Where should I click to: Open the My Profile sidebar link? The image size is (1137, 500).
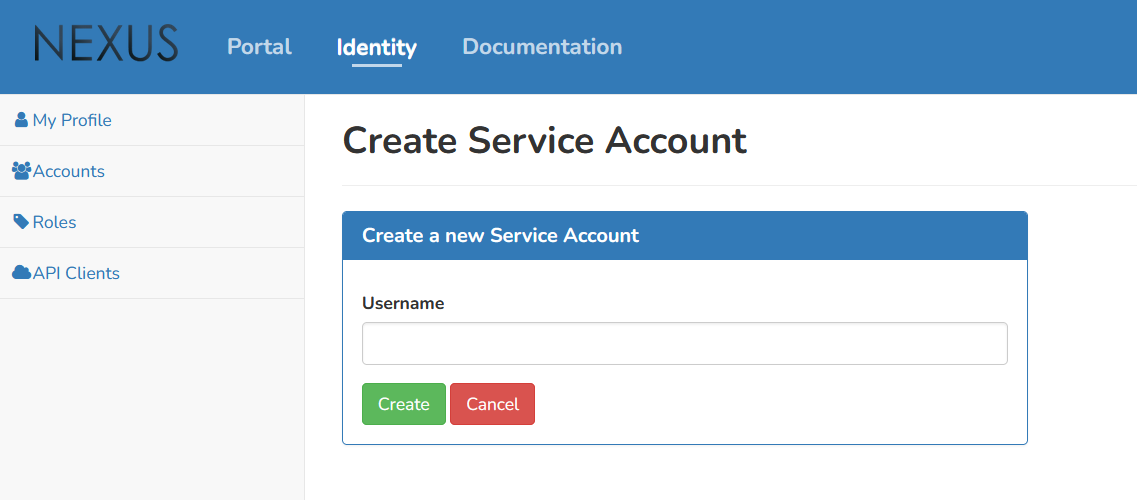[x=72, y=120]
